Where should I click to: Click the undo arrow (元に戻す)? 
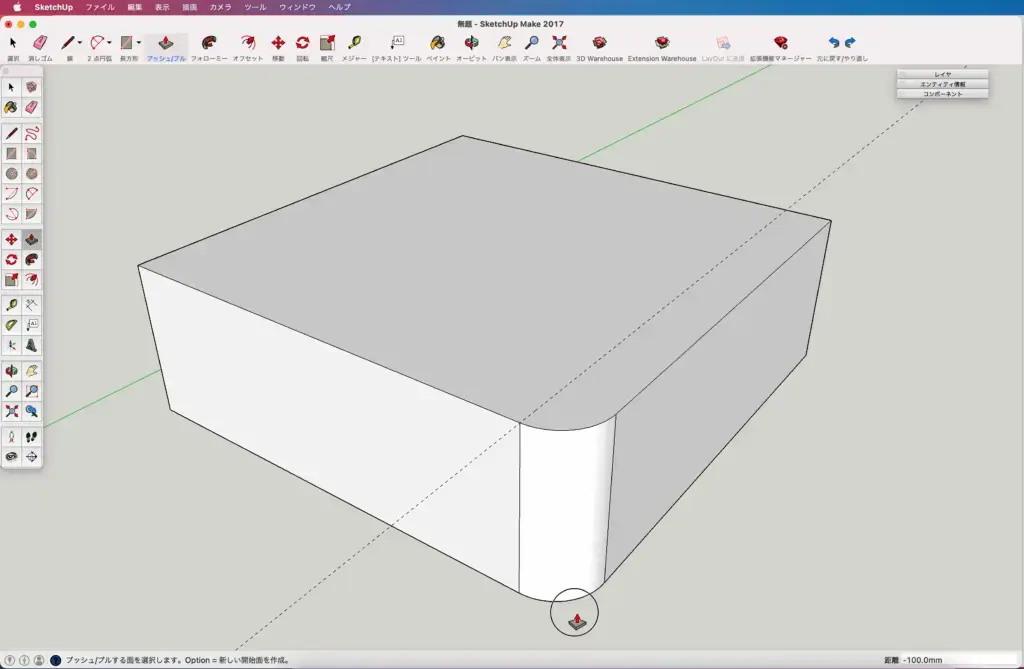pyautogui.click(x=834, y=42)
